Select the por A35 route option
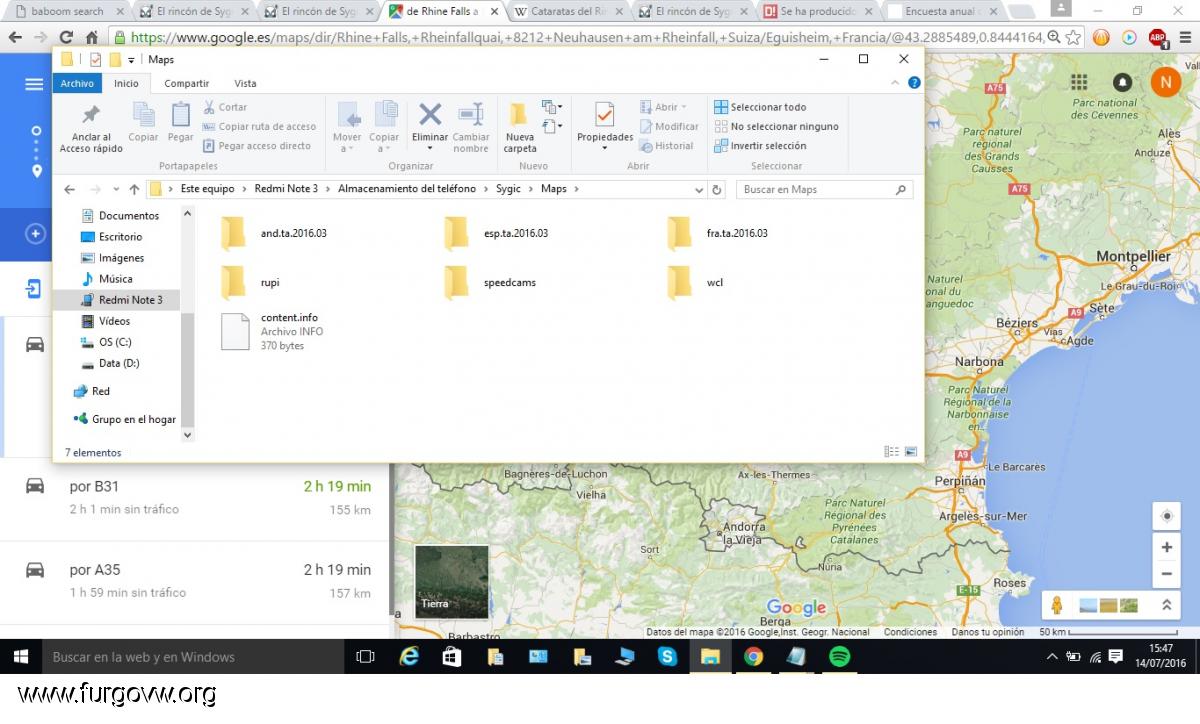 click(x=195, y=580)
